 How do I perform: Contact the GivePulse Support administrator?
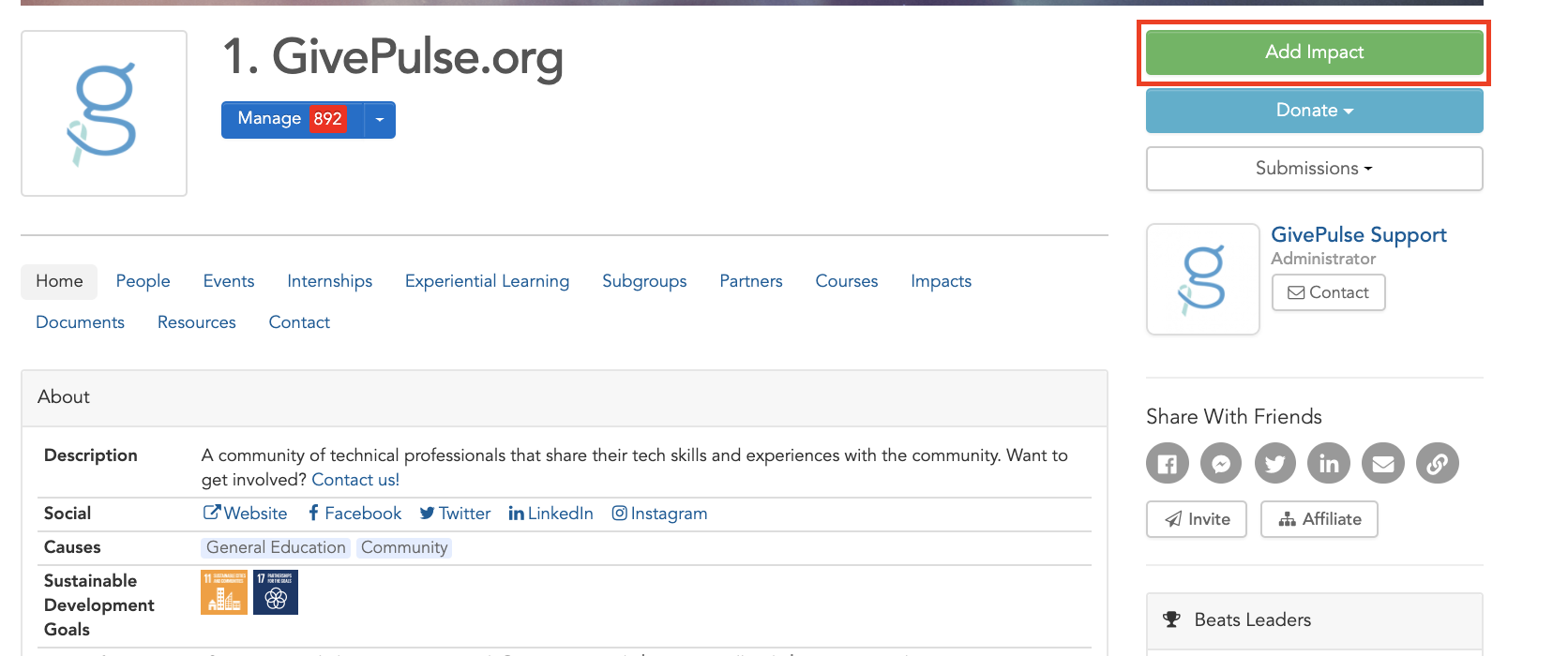pos(1329,292)
